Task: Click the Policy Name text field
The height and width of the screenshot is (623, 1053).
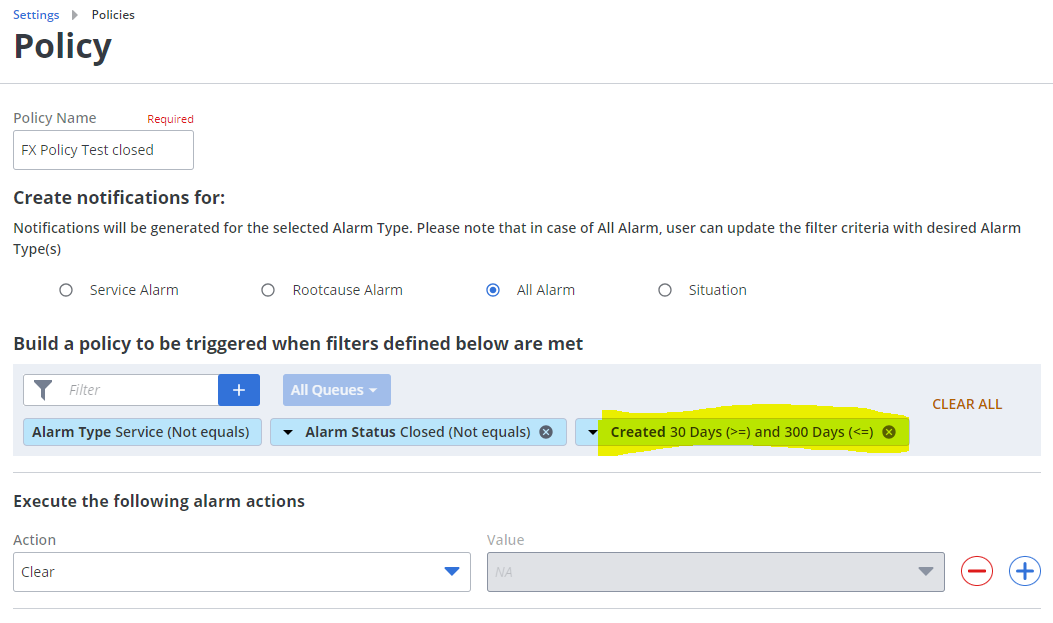Action: pos(103,150)
